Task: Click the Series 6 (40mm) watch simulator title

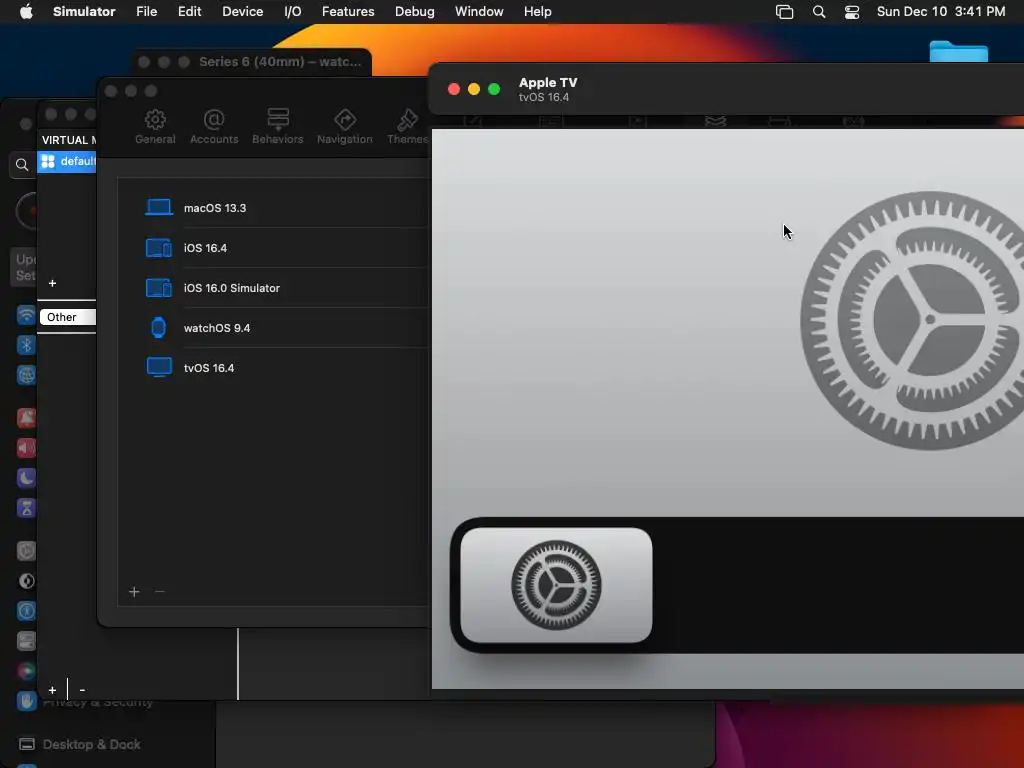Action: [280, 61]
